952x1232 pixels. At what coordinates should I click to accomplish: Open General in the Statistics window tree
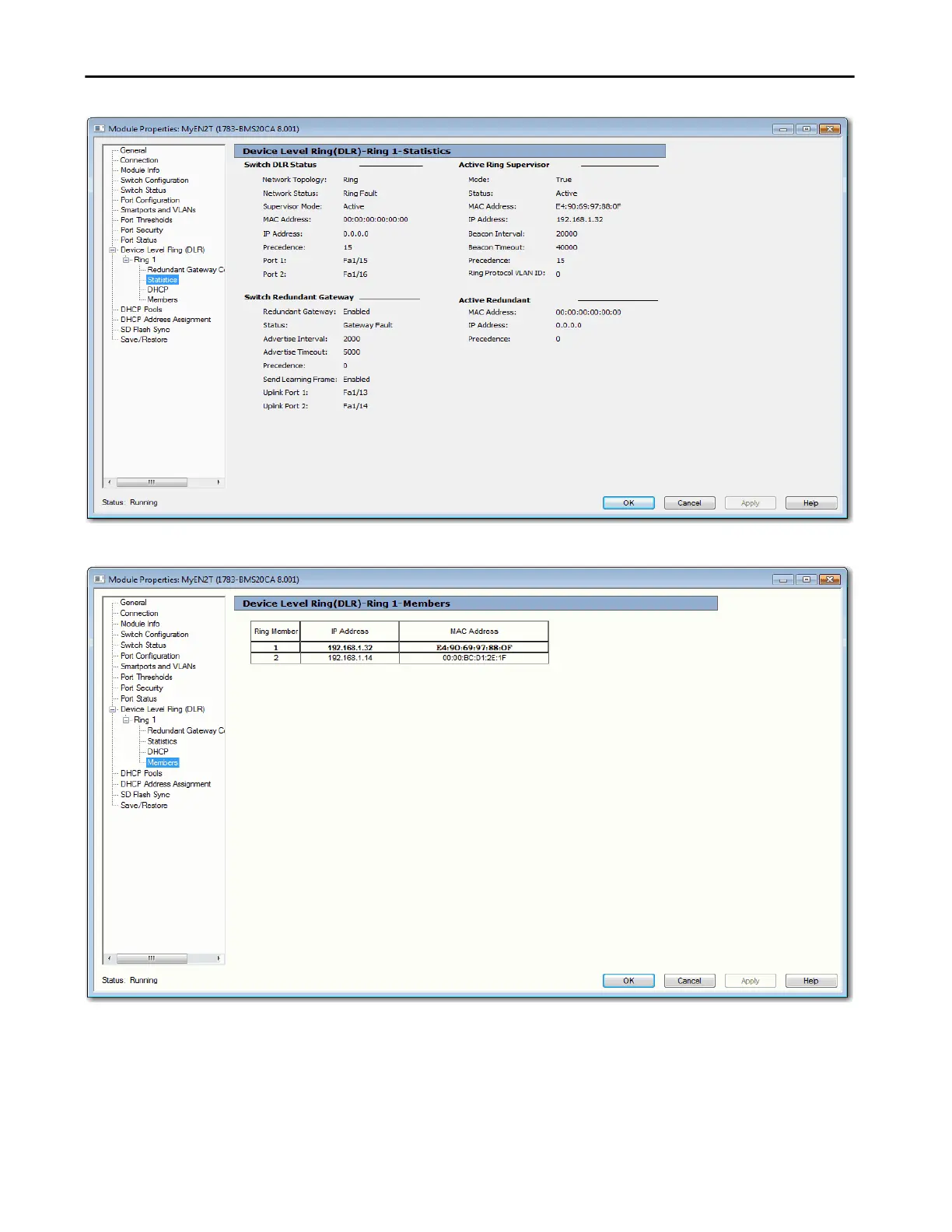[x=133, y=150]
